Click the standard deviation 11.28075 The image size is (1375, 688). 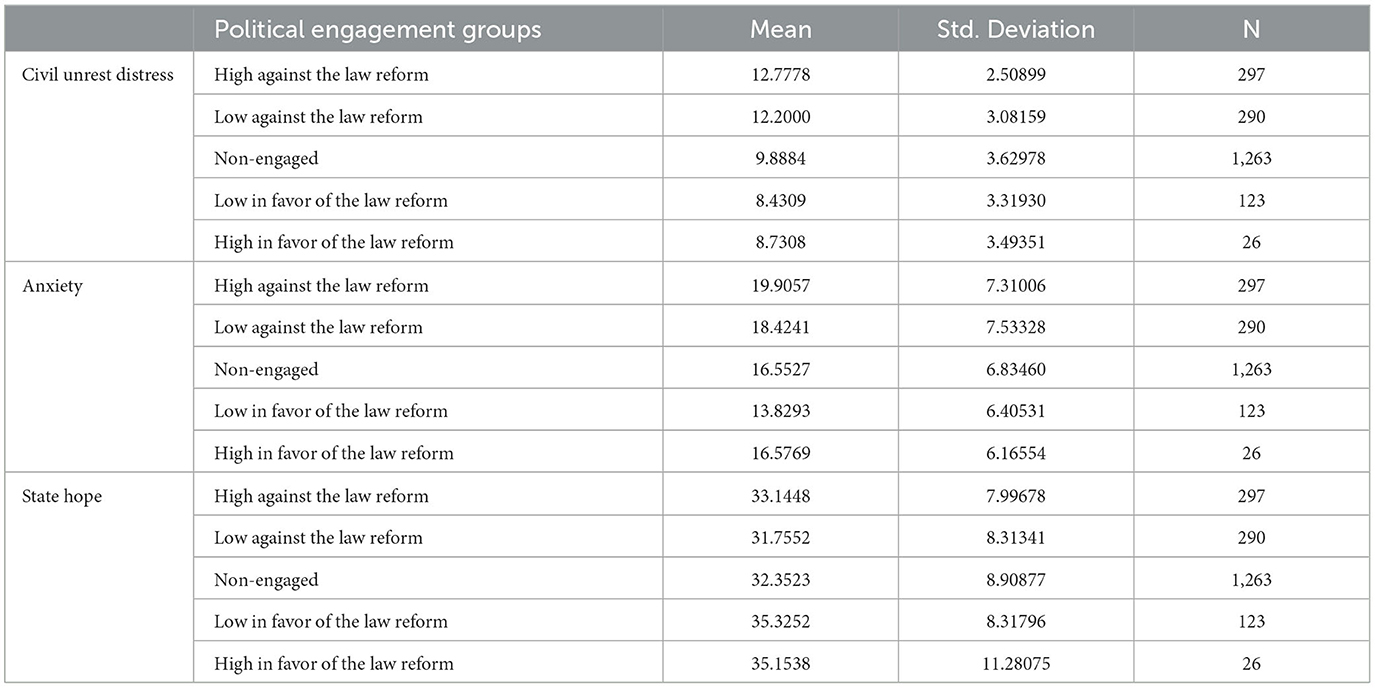tap(1016, 663)
